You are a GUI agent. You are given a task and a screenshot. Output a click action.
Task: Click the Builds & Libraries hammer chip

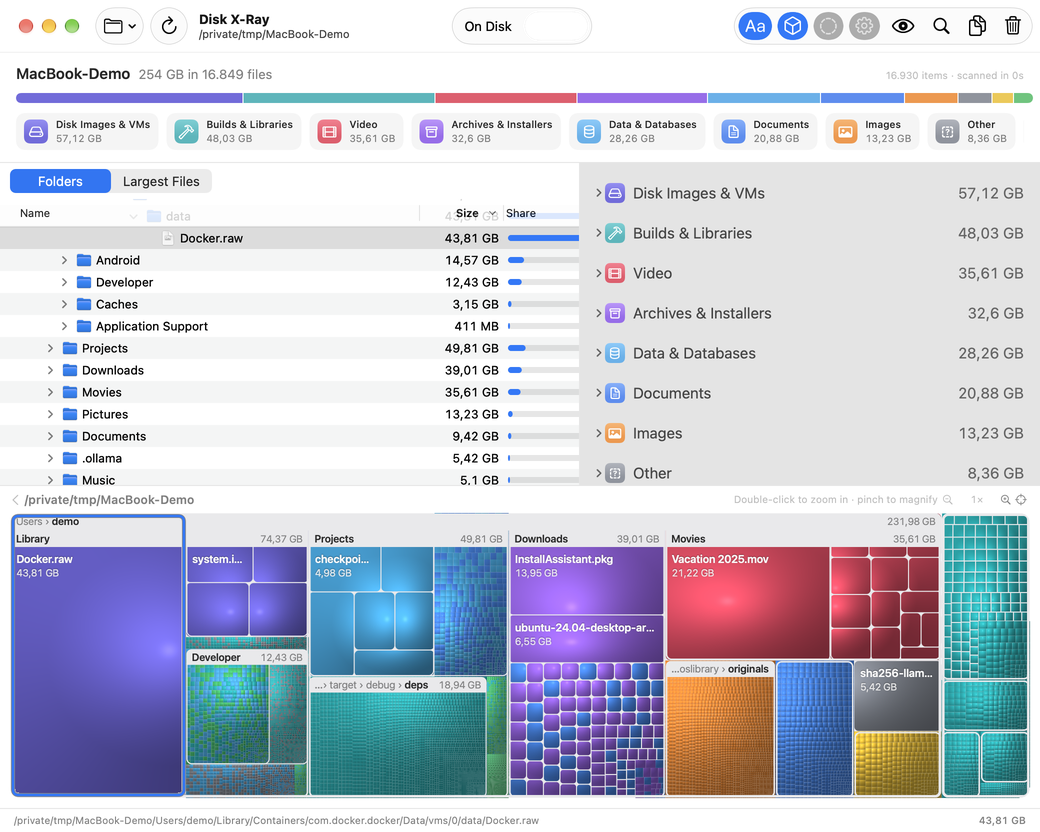(233, 131)
